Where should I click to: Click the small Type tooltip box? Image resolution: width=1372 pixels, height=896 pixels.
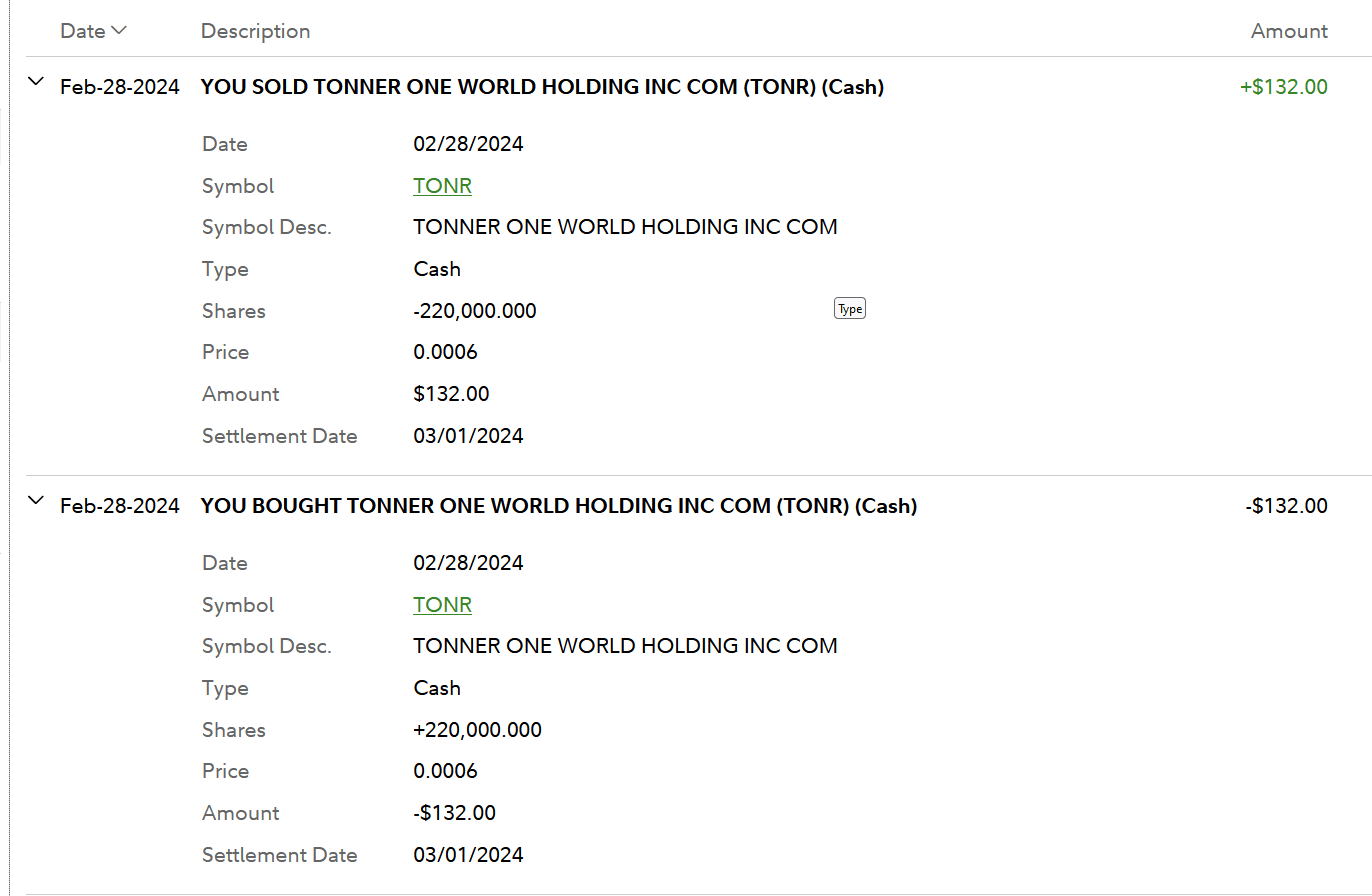tap(849, 309)
